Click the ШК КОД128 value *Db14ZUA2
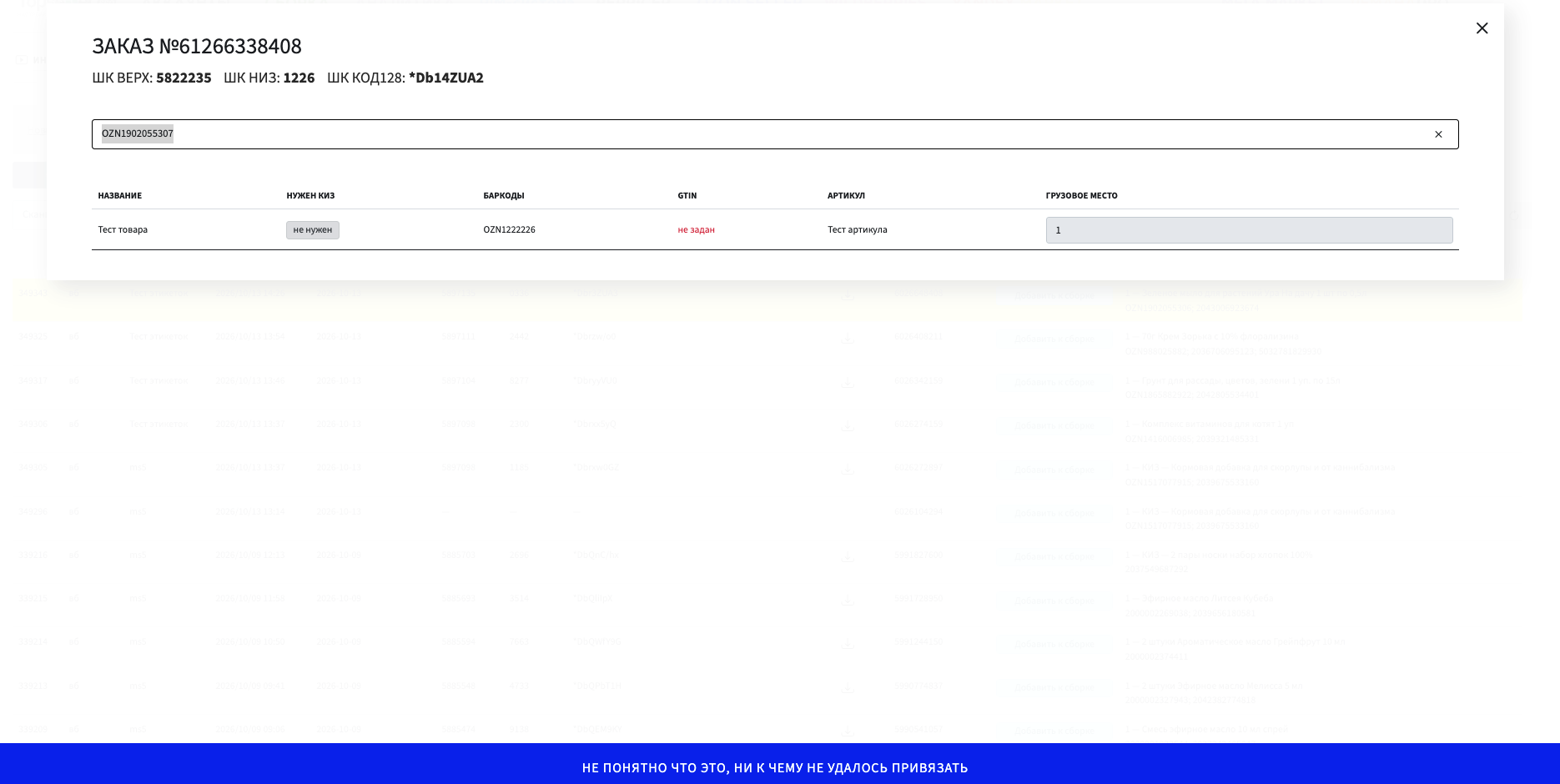The height and width of the screenshot is (784, 1560). (446, 78)
